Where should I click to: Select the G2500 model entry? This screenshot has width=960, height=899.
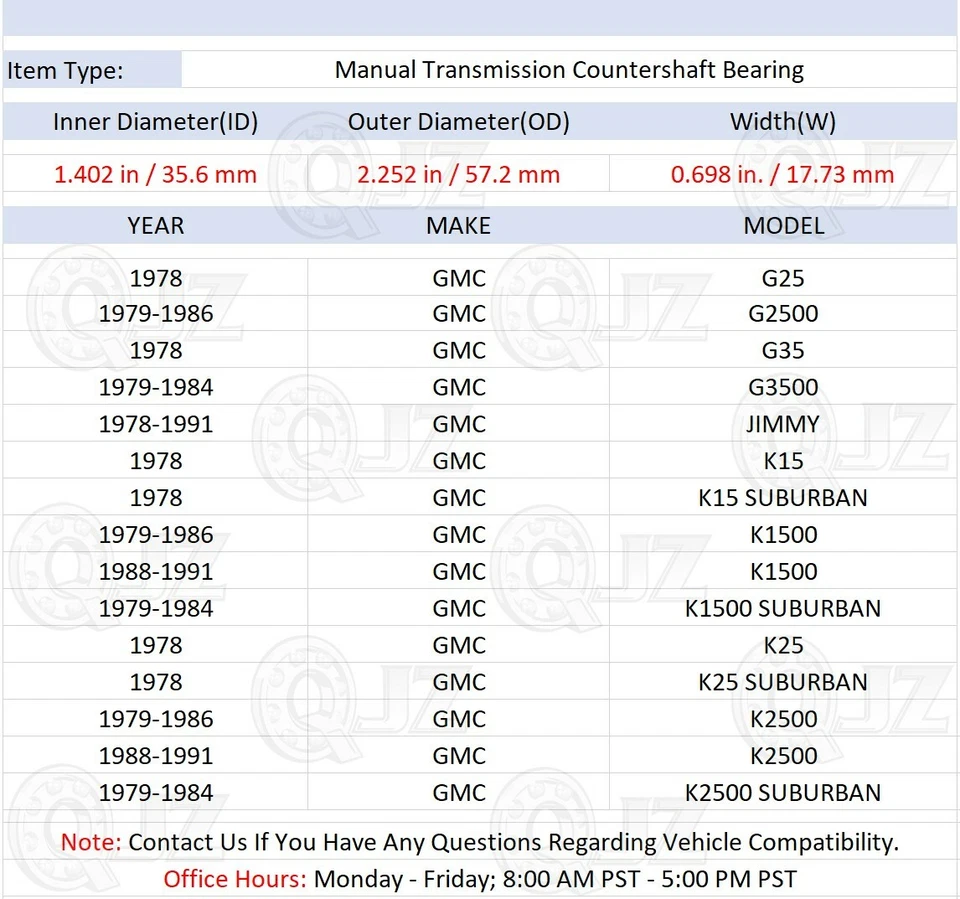coord(783,313)
